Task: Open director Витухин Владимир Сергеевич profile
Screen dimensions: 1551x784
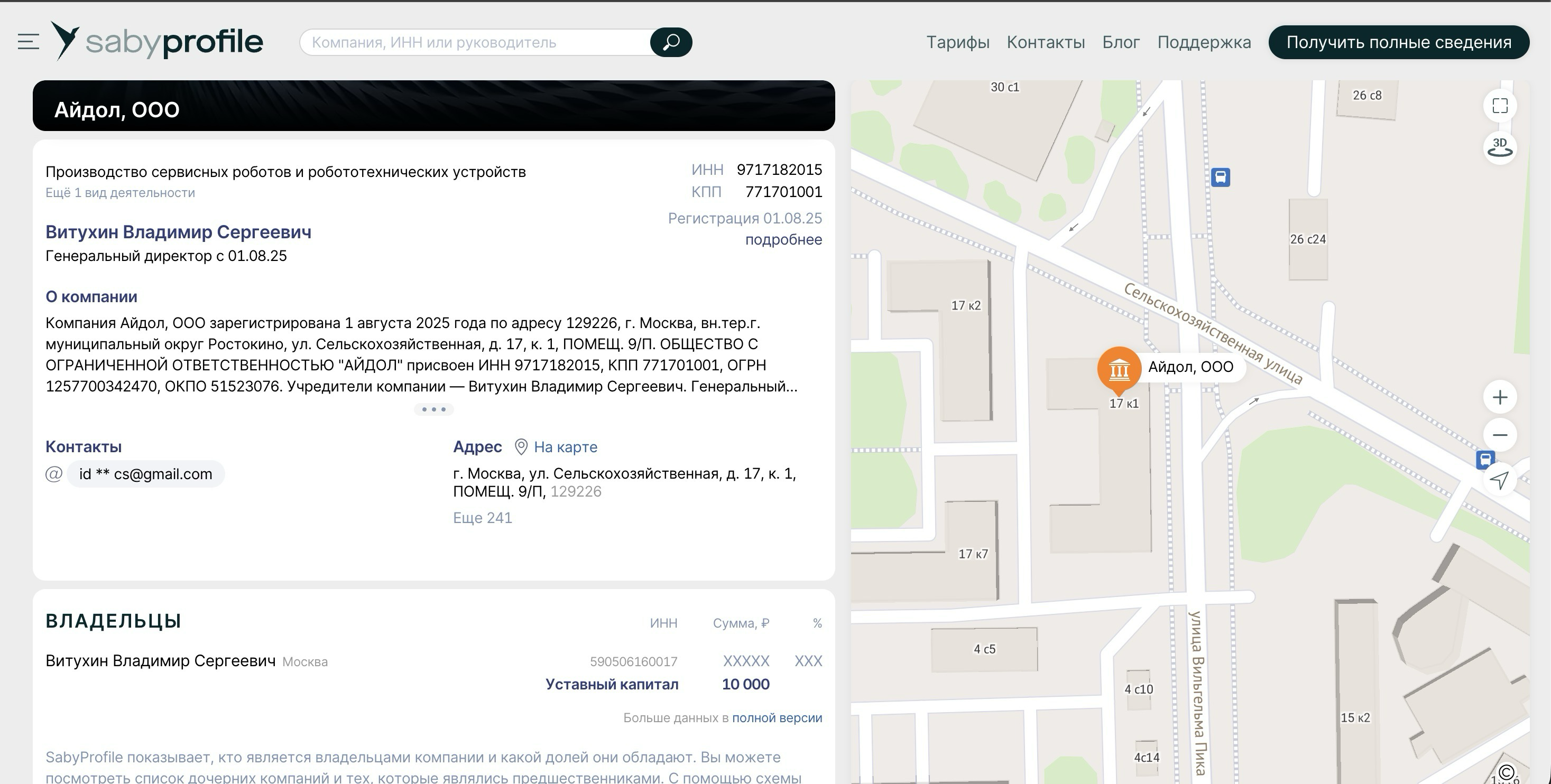Action: point(178,232)
